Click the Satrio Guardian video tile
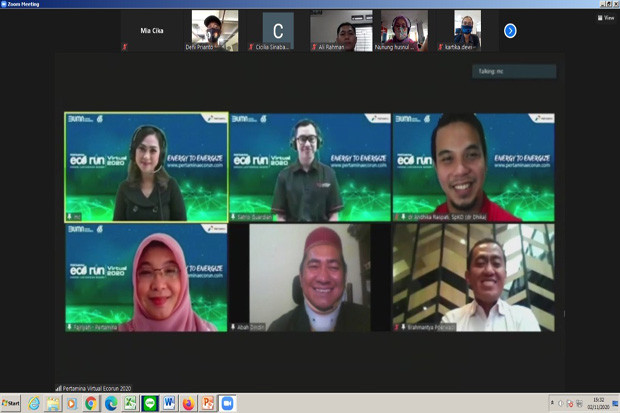 click(x=310, y=167)
